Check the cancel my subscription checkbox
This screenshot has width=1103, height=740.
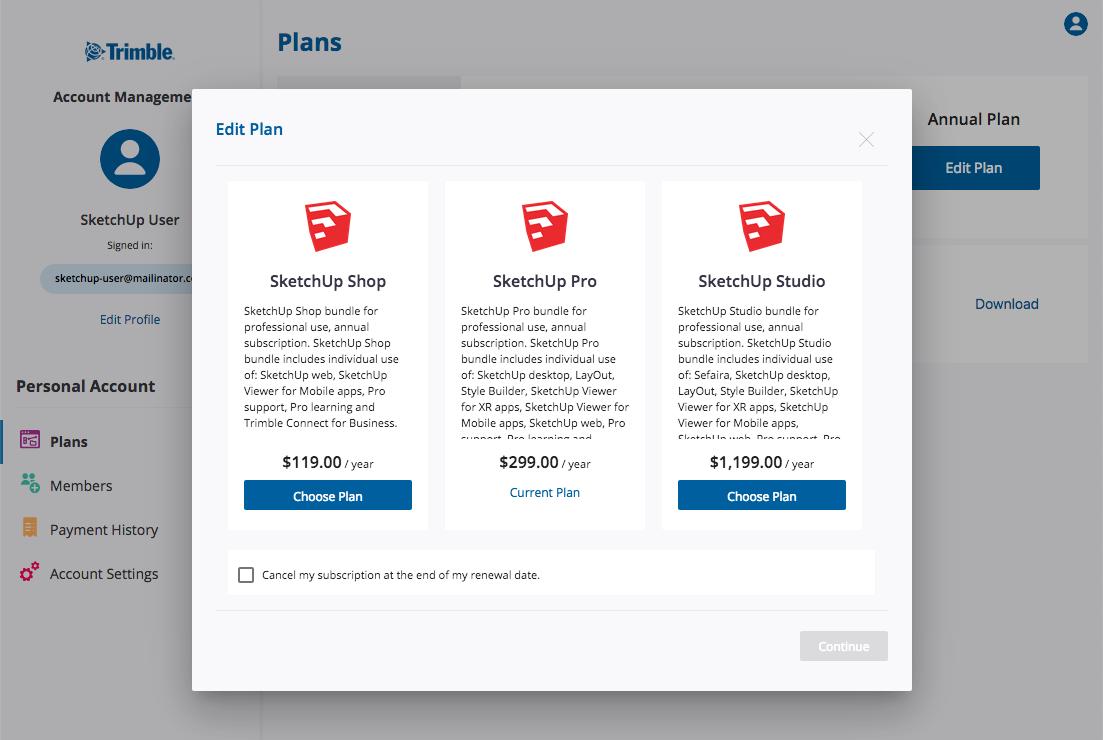tap(246, 575)
